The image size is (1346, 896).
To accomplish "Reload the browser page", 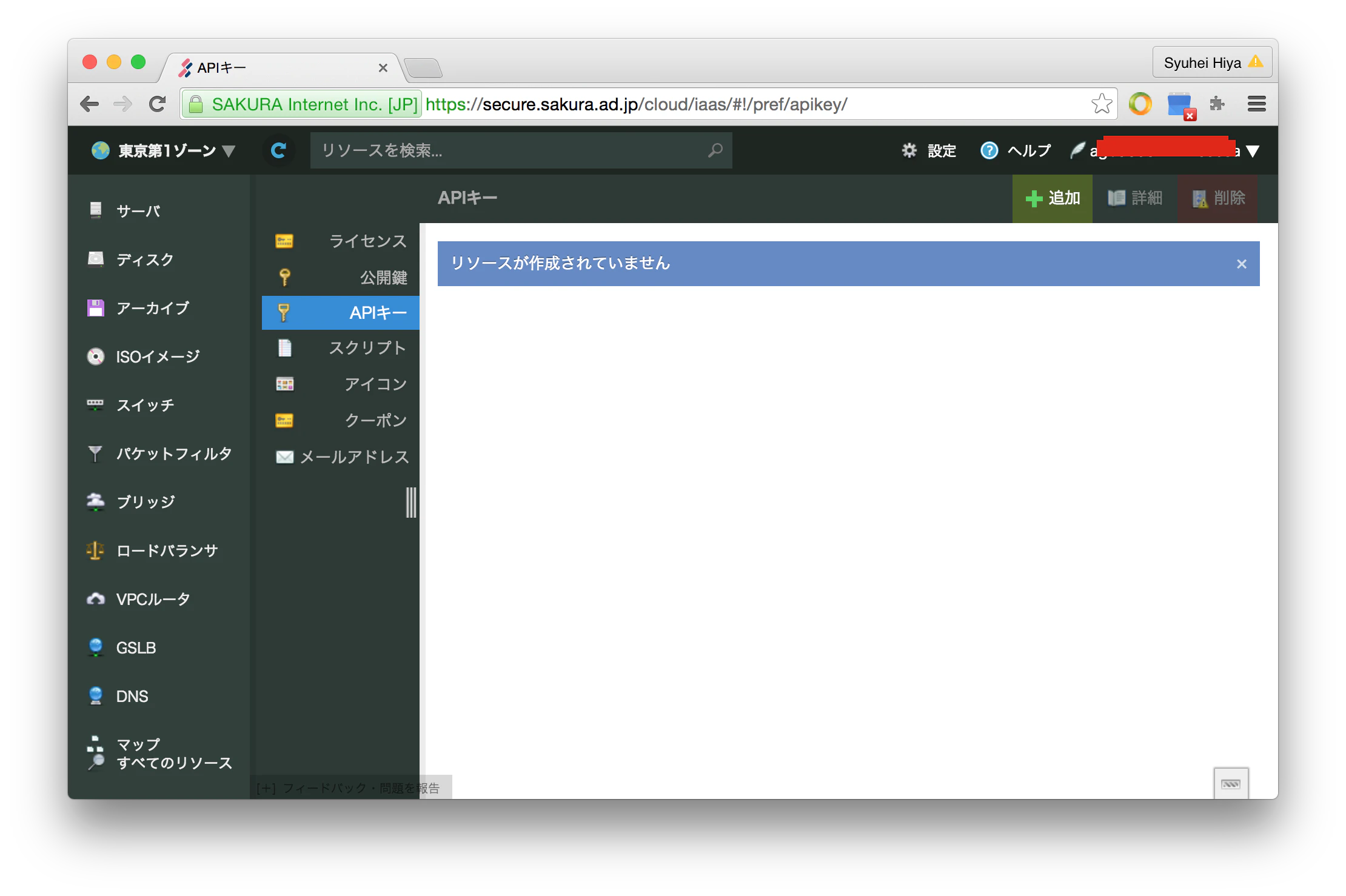I will tap(158, 104).
